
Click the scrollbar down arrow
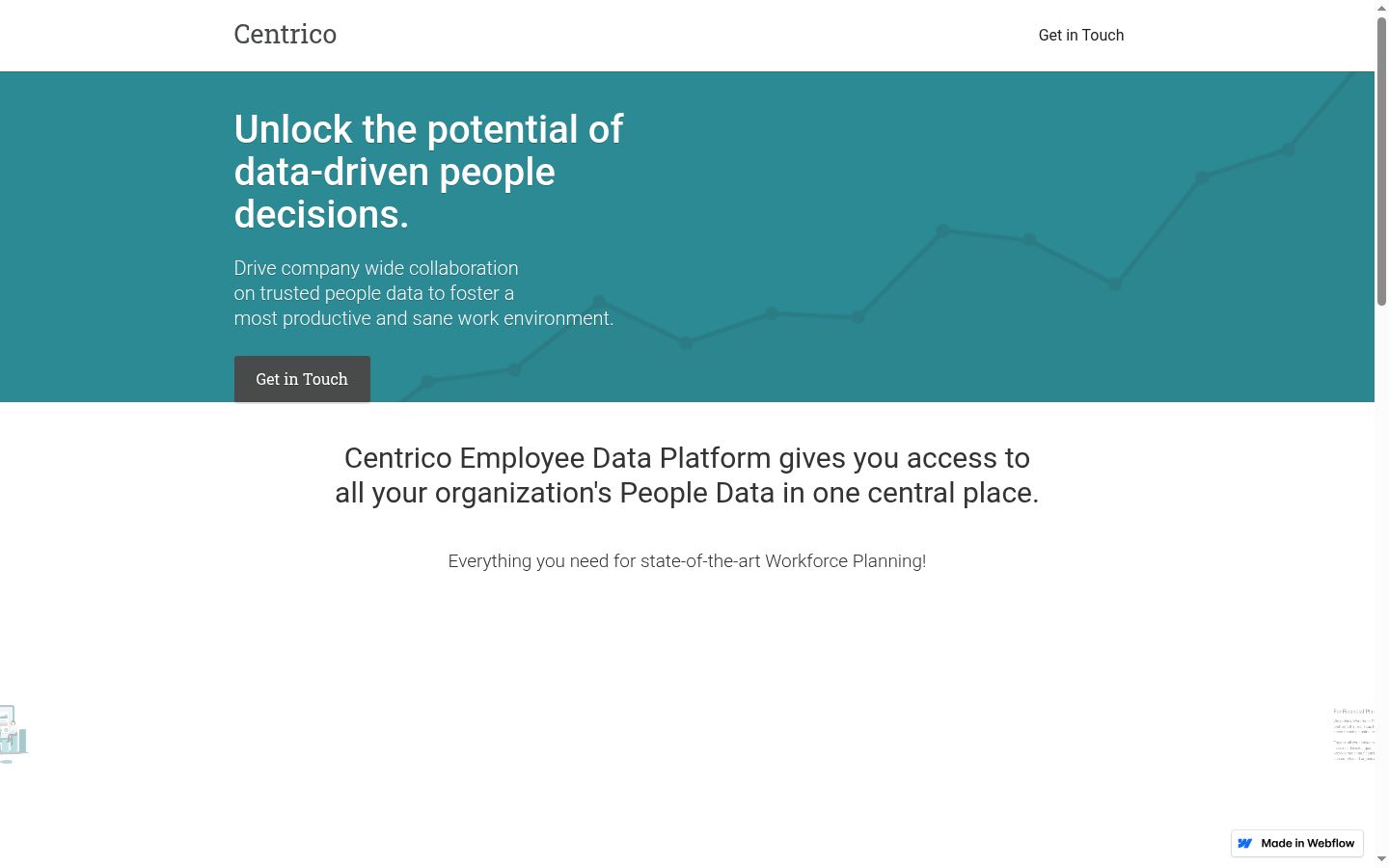(1381, 859)
